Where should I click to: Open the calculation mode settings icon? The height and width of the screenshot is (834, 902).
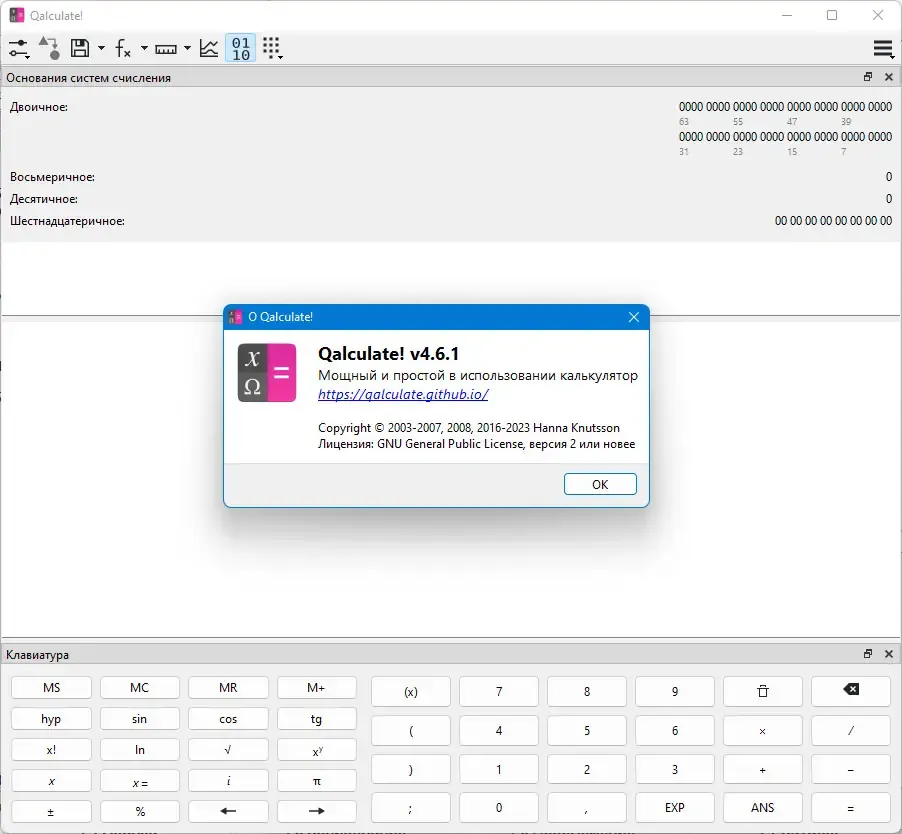(18, 48)
